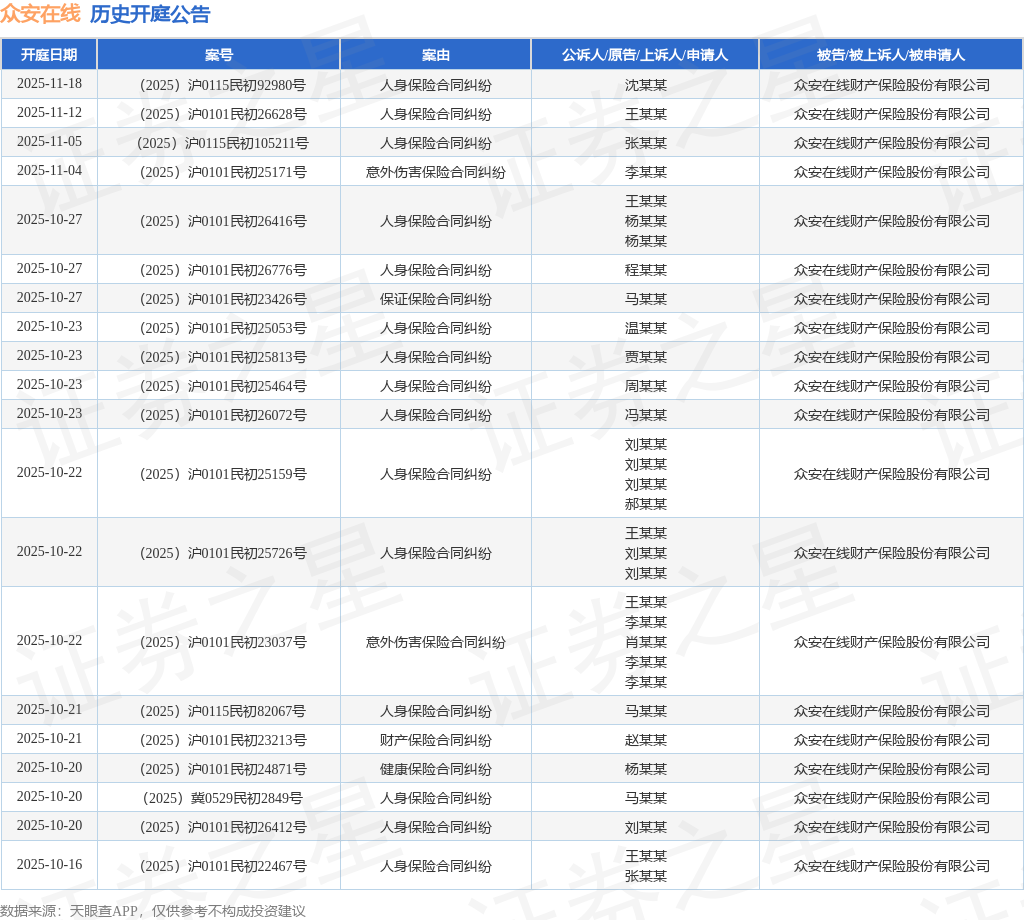Select the 被告/被上诉人/被申请人 column header
Viewport: 1024px width, 920px height.
tap(891, 55)
